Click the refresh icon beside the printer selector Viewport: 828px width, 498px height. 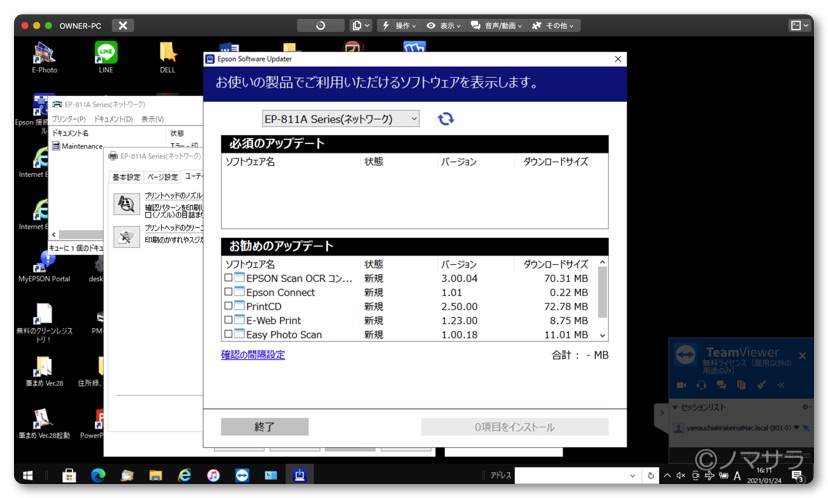[446, 119]
